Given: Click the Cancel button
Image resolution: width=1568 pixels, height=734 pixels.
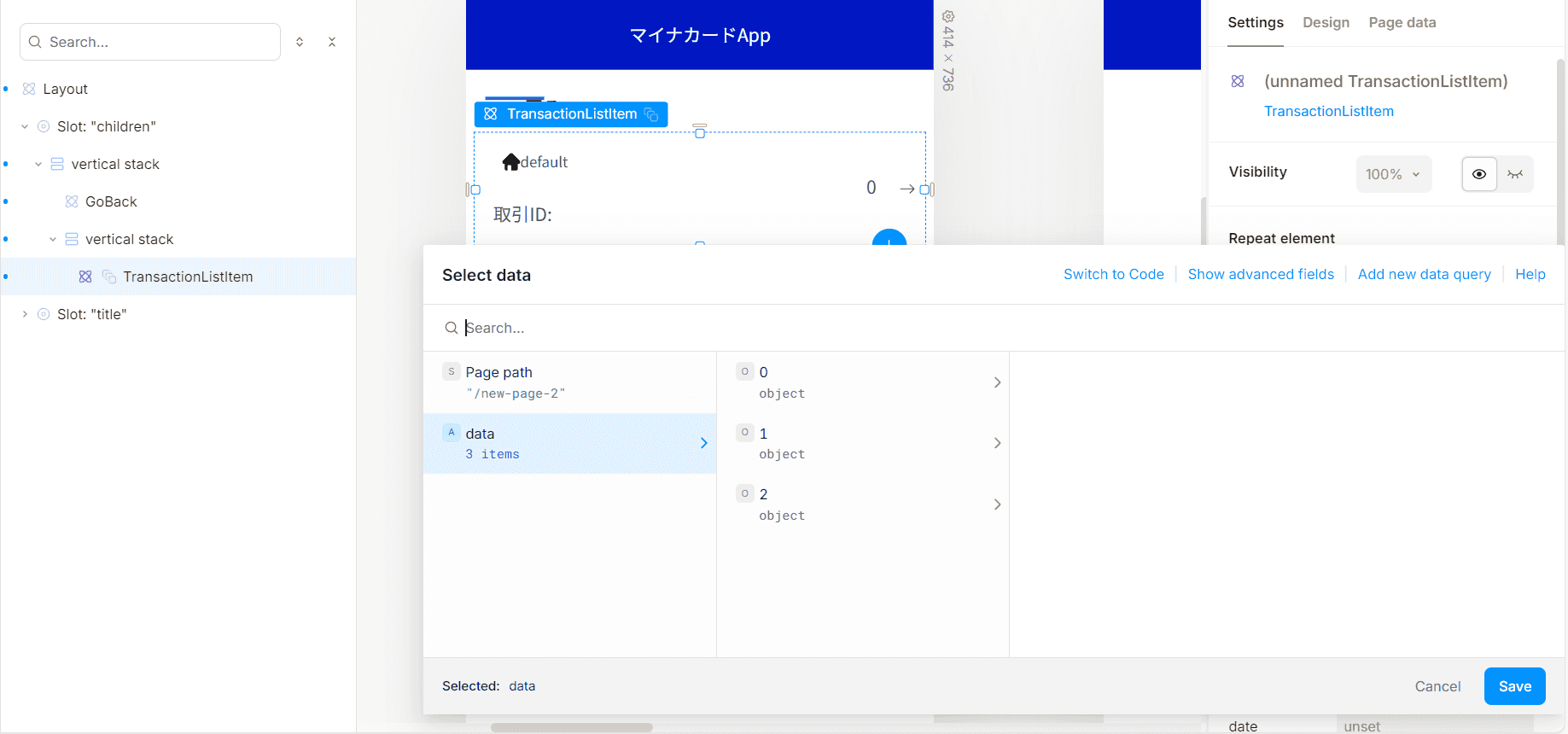Looking at the screenshot, I should pyautogui.click(x=1437, y=686).
